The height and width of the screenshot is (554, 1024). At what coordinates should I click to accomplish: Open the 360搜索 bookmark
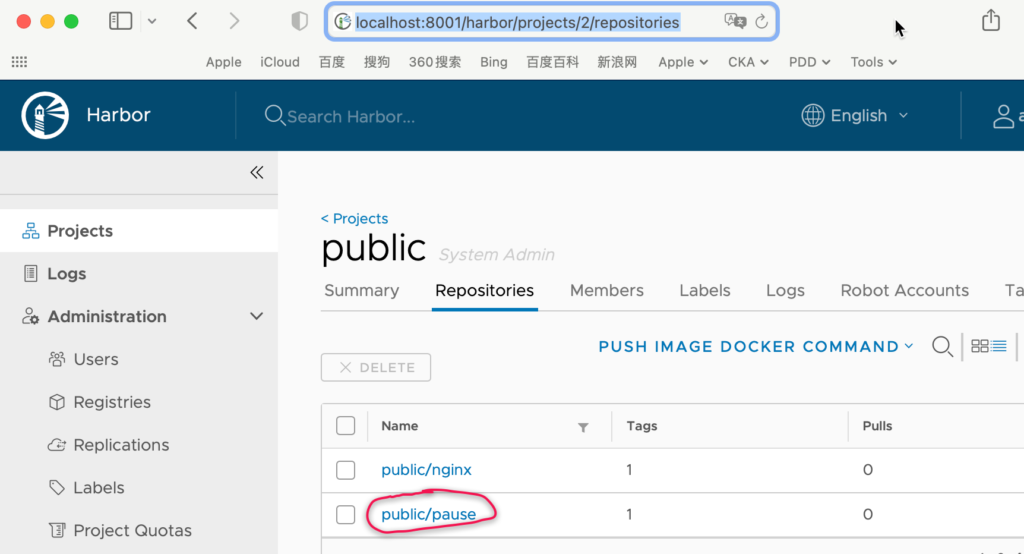(435, 62)
